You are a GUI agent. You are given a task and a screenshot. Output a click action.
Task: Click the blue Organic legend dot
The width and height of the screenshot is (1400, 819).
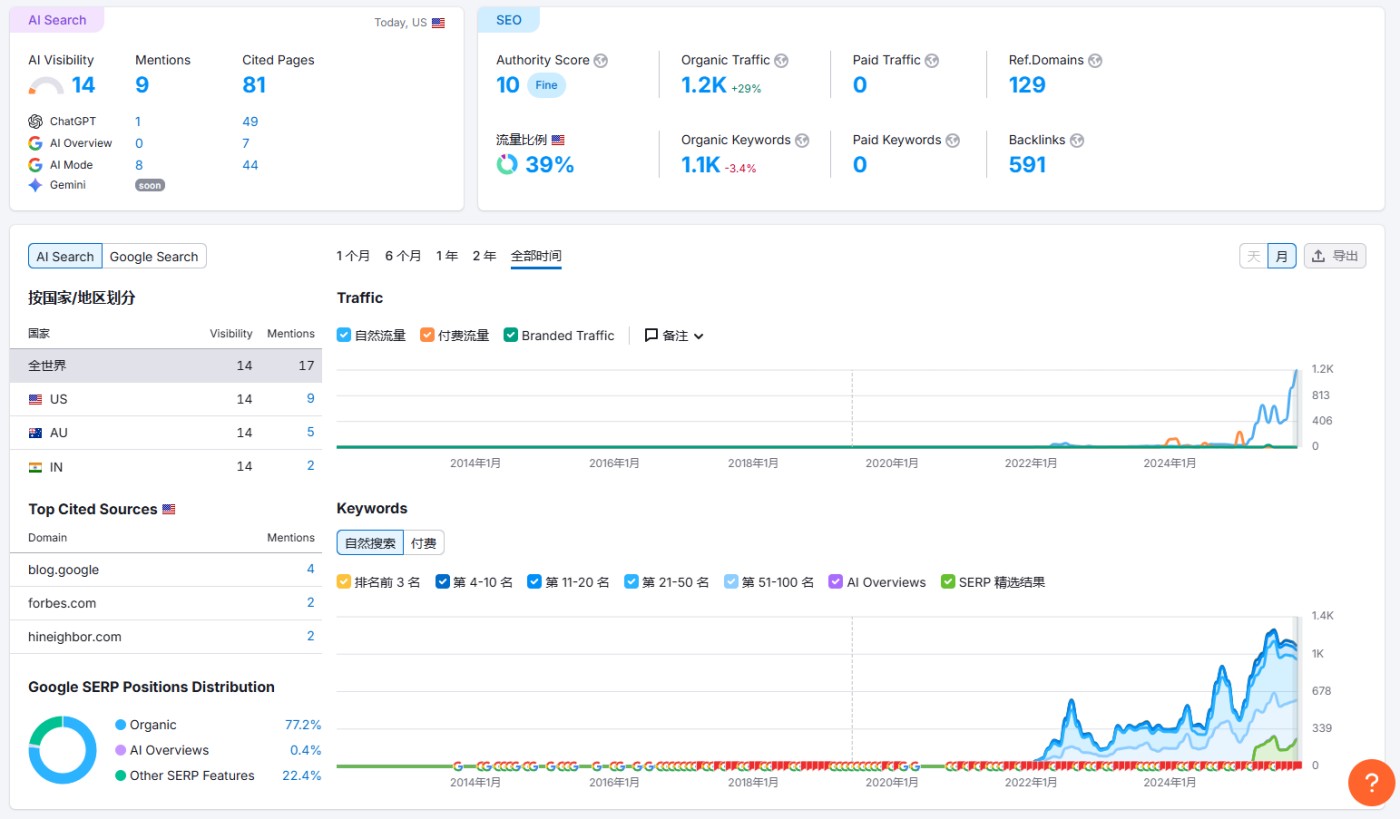121,725
